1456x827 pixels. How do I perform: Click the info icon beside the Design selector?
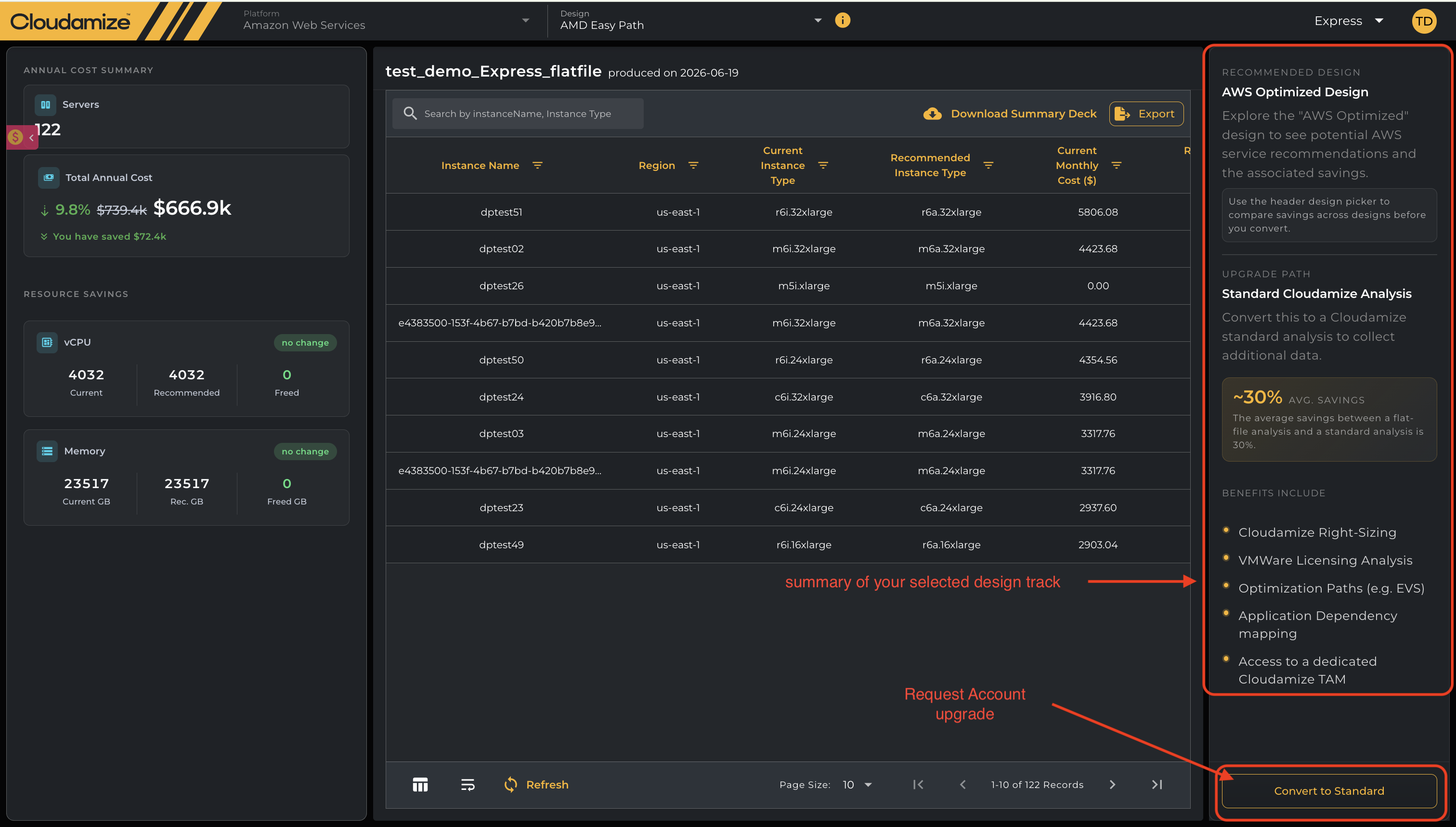click(843, 20)
